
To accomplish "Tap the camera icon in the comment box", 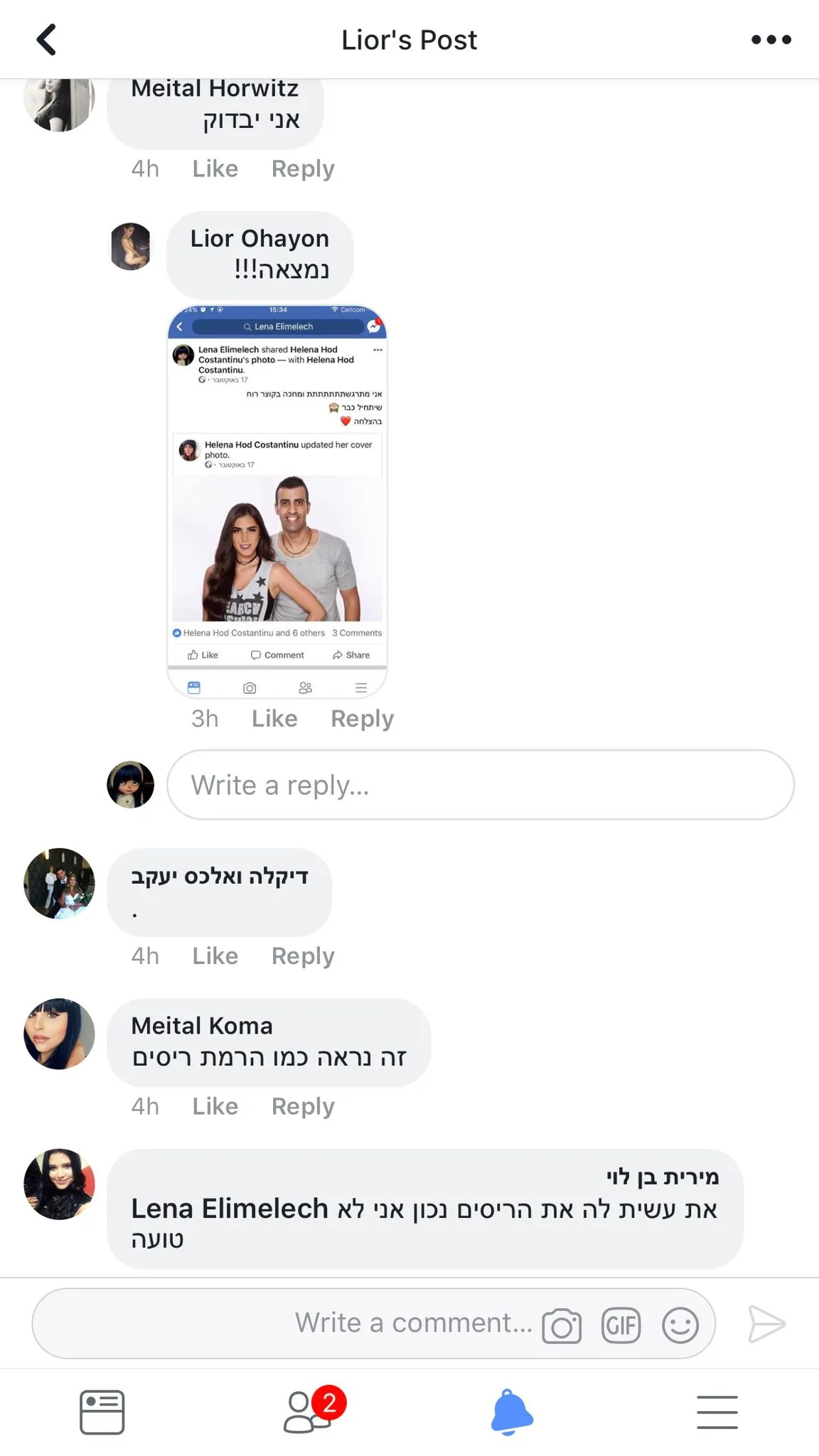I will 562,1325.
